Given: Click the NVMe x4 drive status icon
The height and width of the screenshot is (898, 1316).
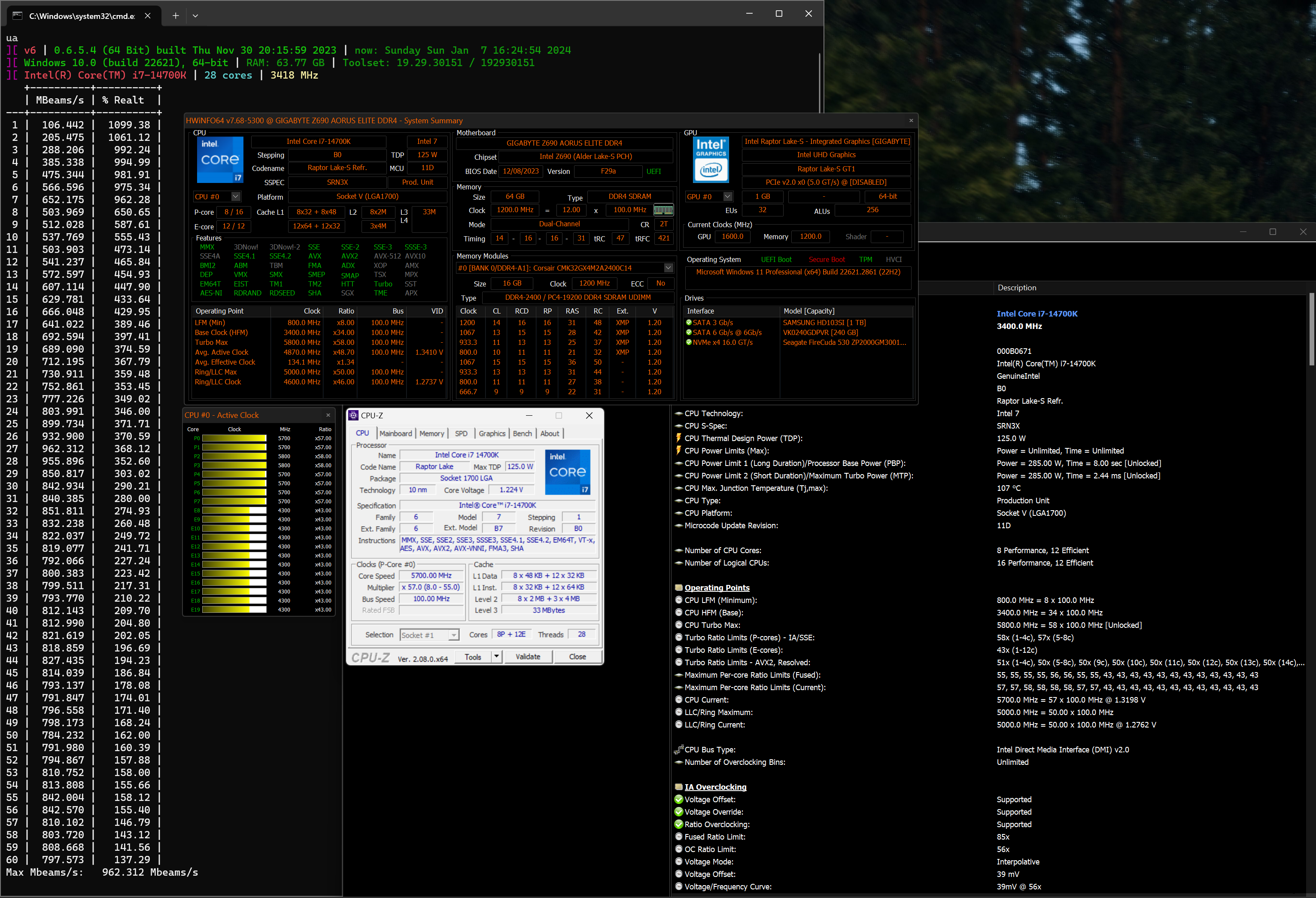Looking at the screenshot, I should [x=689, y=342].
